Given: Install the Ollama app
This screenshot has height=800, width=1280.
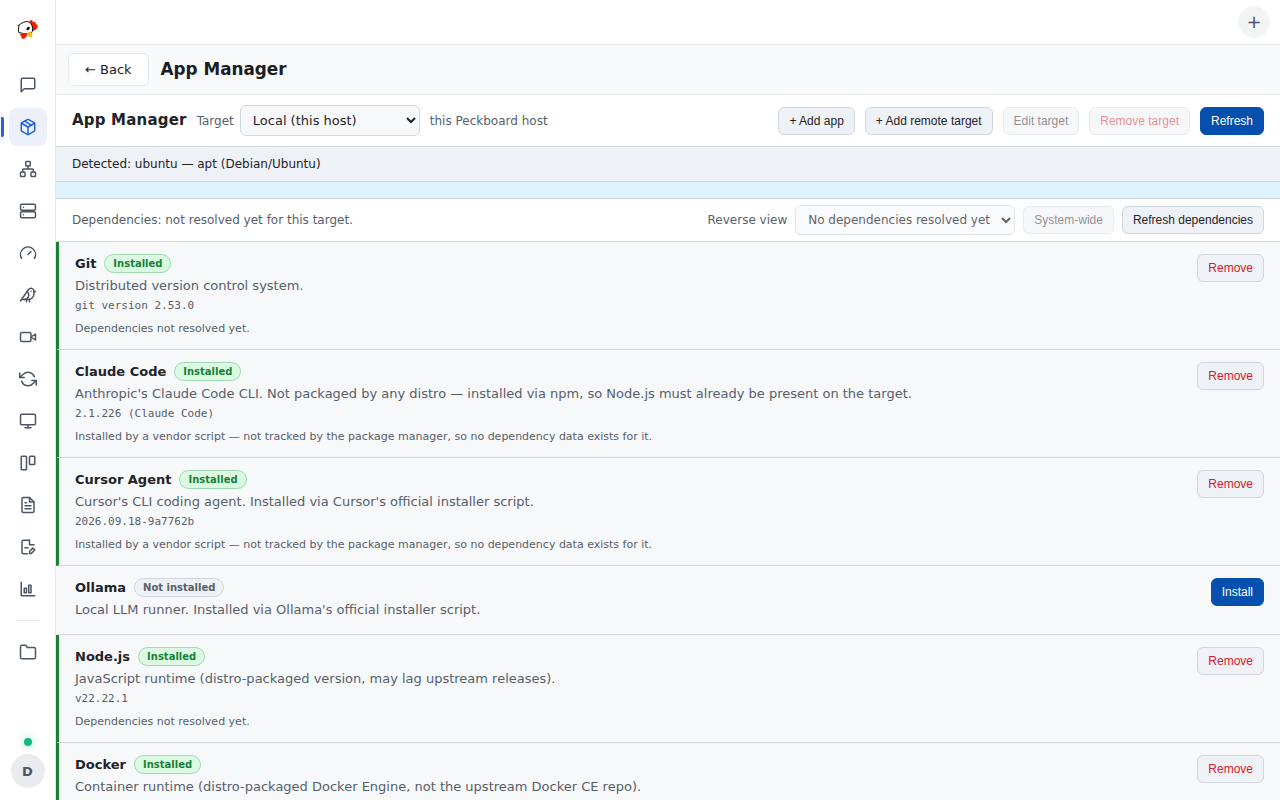Looking at the screenshot, I should click(x=1237, y=592).
